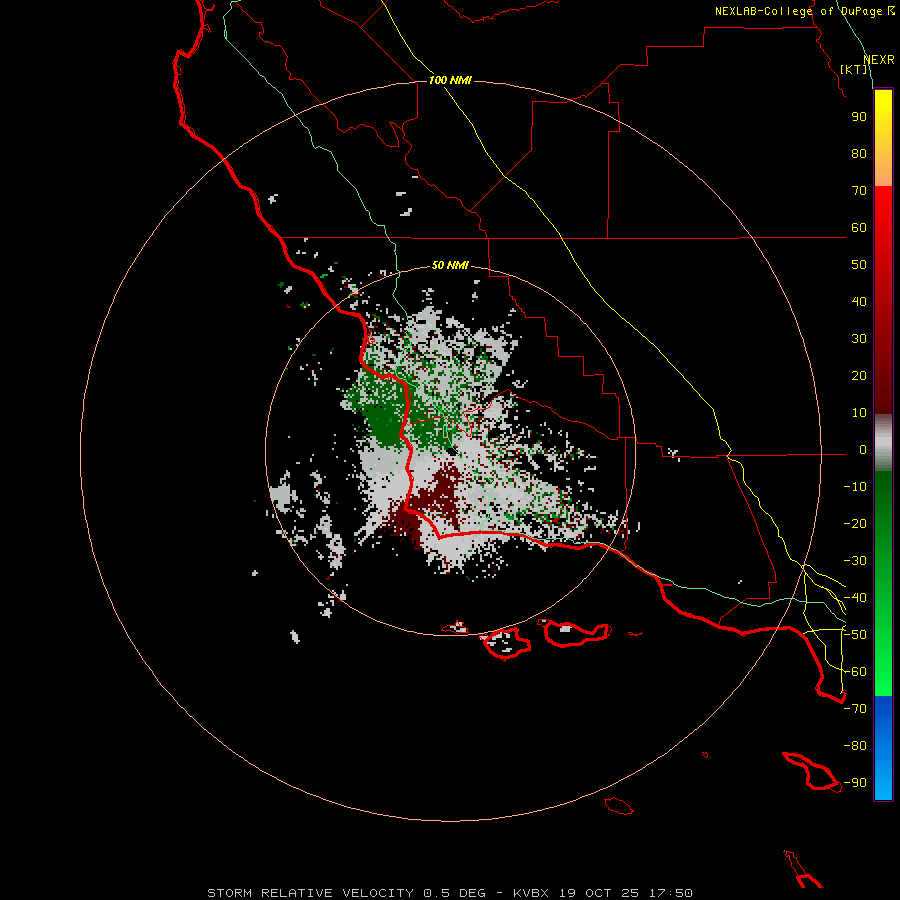Click the "19 OCT 25" date text
The image size is (900, 900).
(x=599, y=893)
